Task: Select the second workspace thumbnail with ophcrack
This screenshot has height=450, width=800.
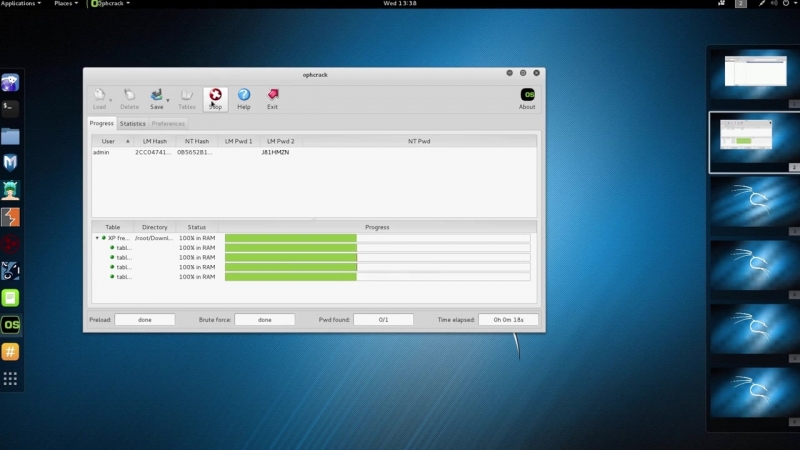Action: [755, 142]
